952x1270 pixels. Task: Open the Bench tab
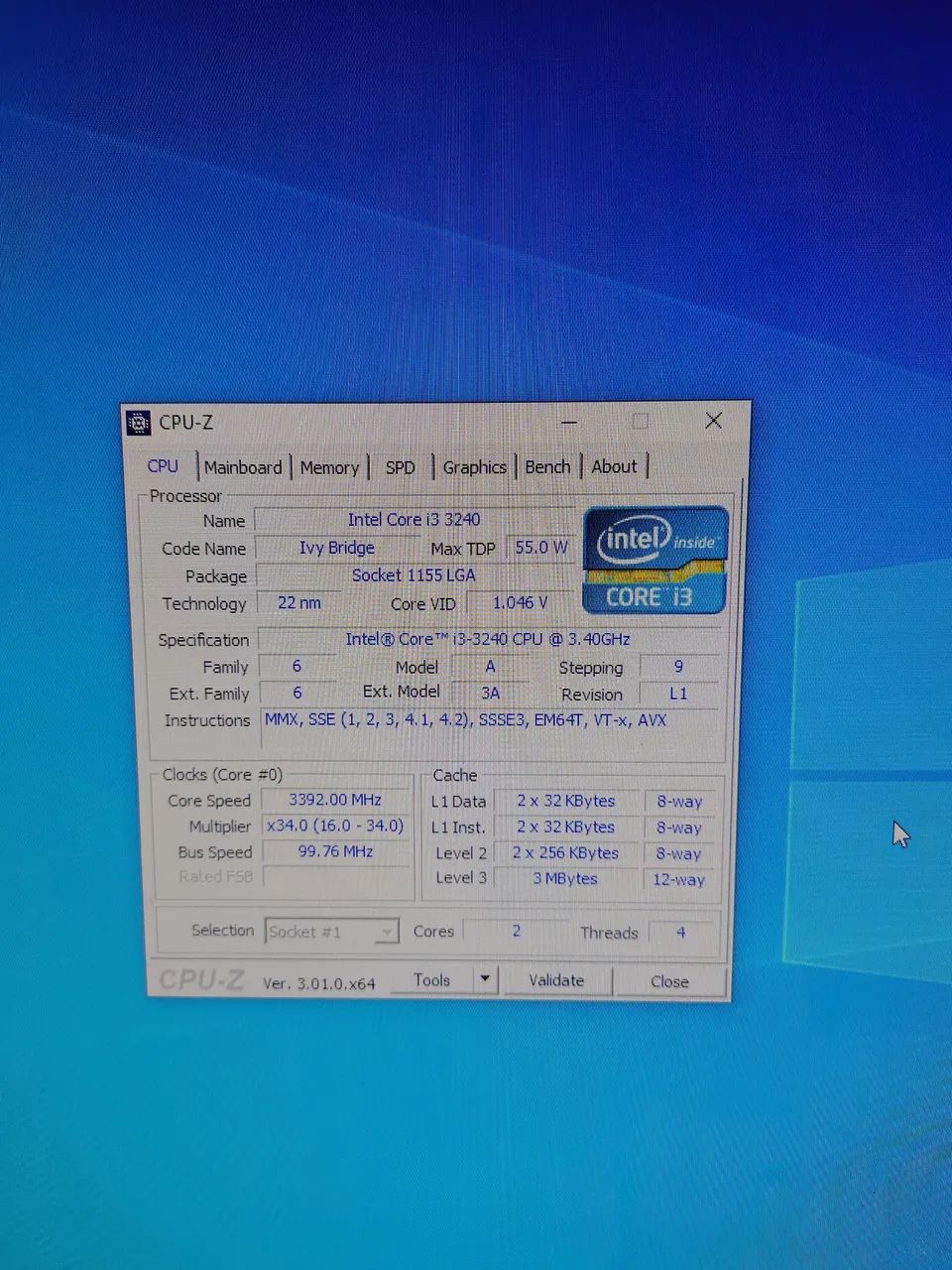click(547, 466)
